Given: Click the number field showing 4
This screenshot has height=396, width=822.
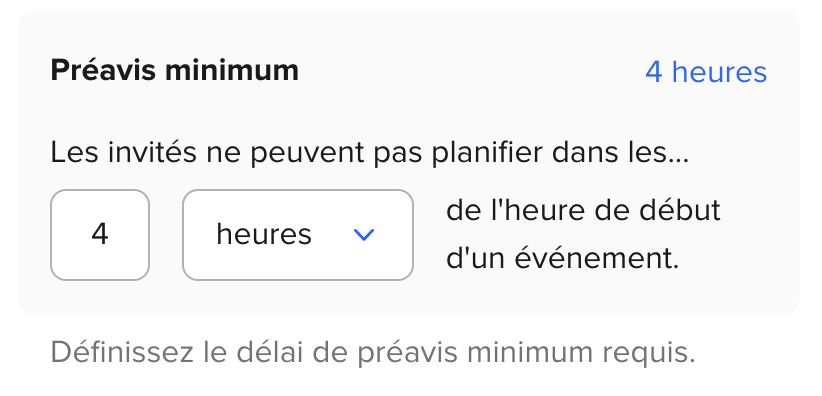Looking at the screenshot, I should click(100, 235).
